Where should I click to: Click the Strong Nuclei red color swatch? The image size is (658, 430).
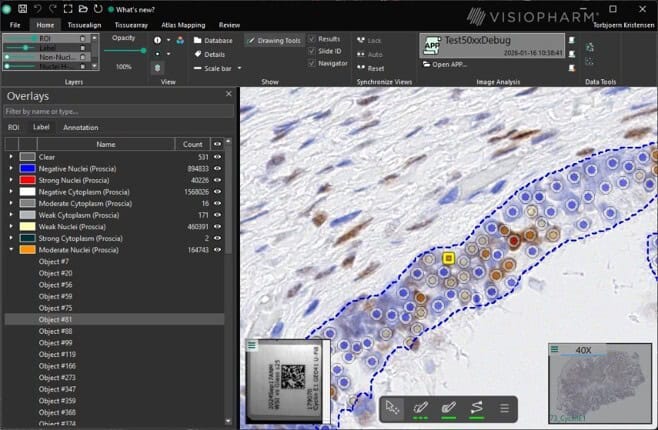click(x=27, y=180)
